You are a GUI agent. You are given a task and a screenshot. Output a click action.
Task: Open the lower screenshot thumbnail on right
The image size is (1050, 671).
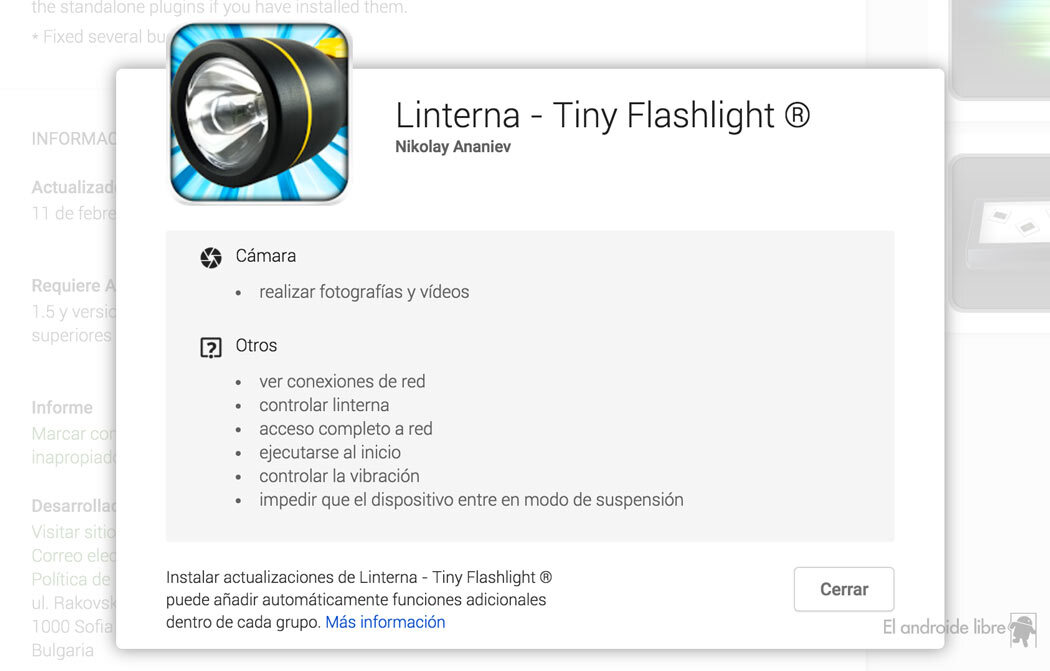point(998,232)
